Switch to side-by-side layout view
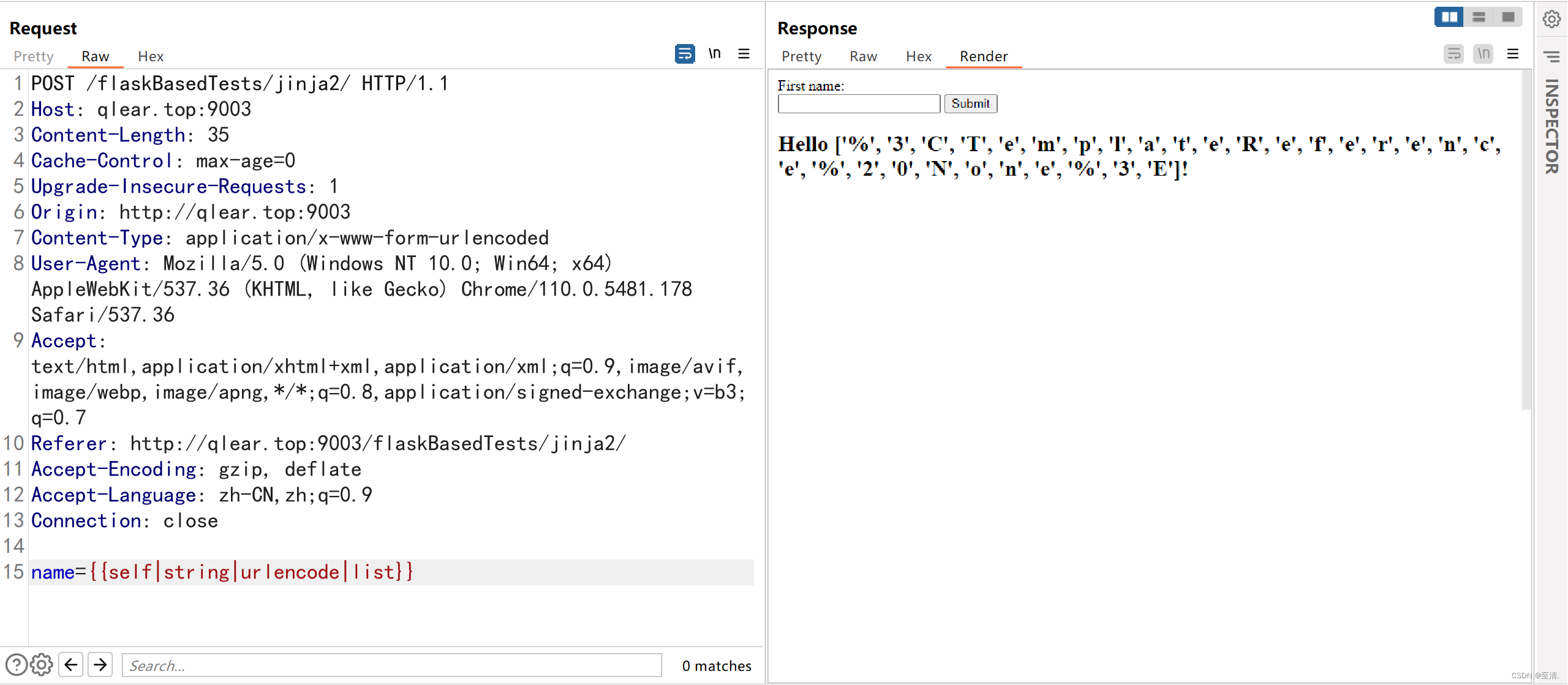Viewport: 1568px width, 685px height. tap(1449, 17)
